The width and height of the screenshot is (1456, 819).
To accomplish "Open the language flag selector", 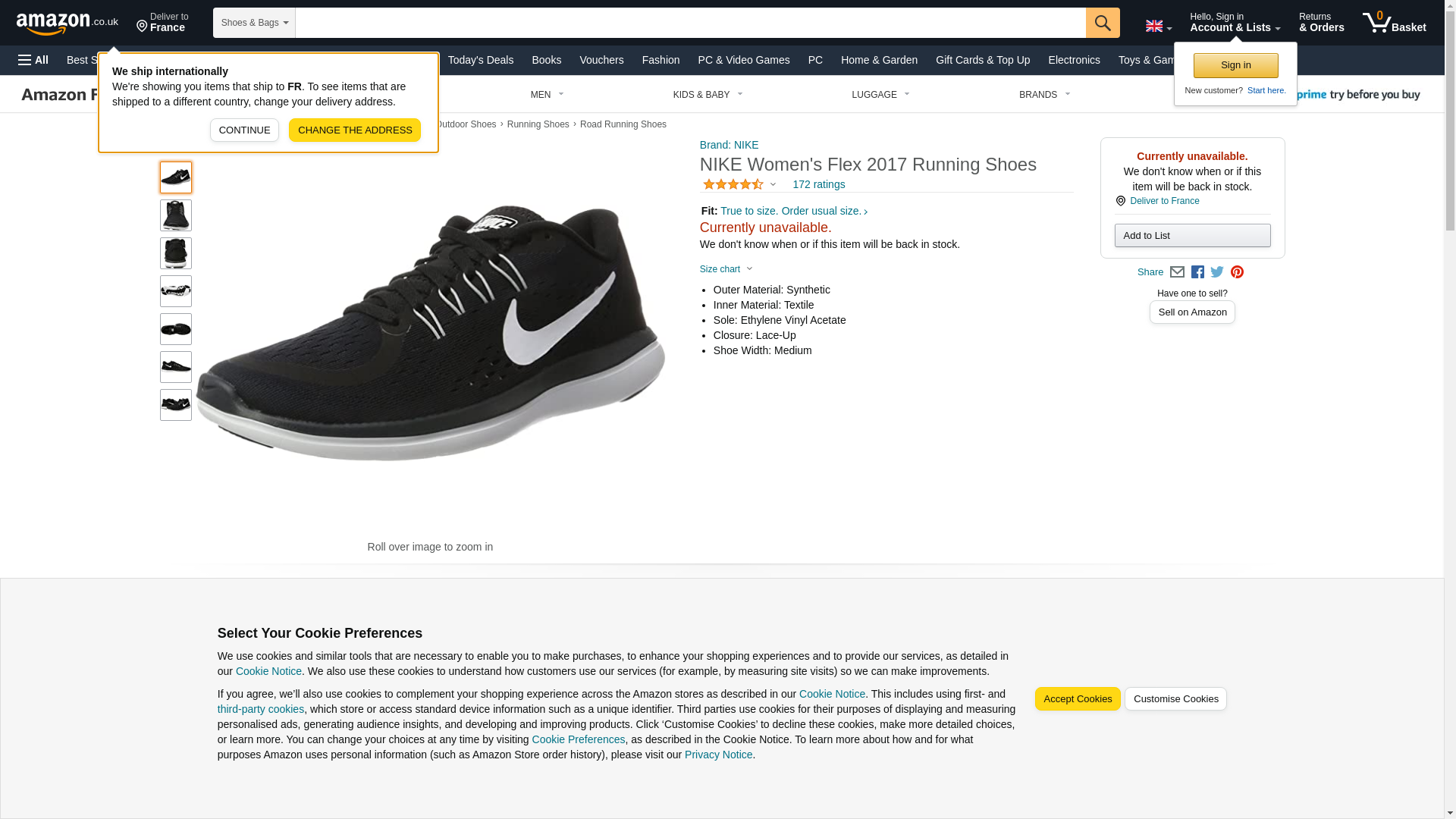I will [x=1158, y=26].
